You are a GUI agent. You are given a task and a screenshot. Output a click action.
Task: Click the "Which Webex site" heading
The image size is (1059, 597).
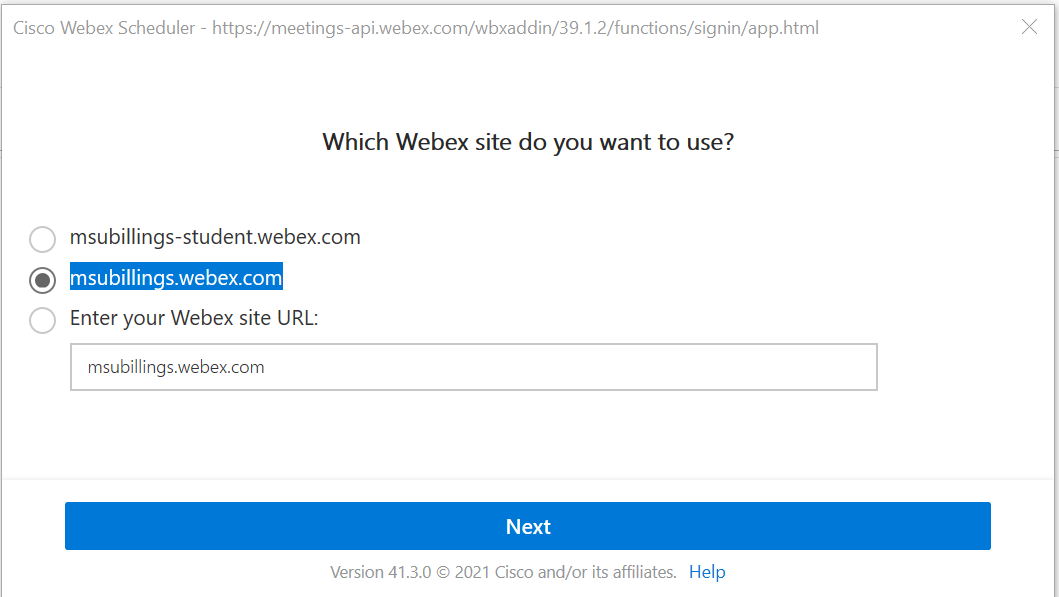pyautogui.click(x=528, y=142)
